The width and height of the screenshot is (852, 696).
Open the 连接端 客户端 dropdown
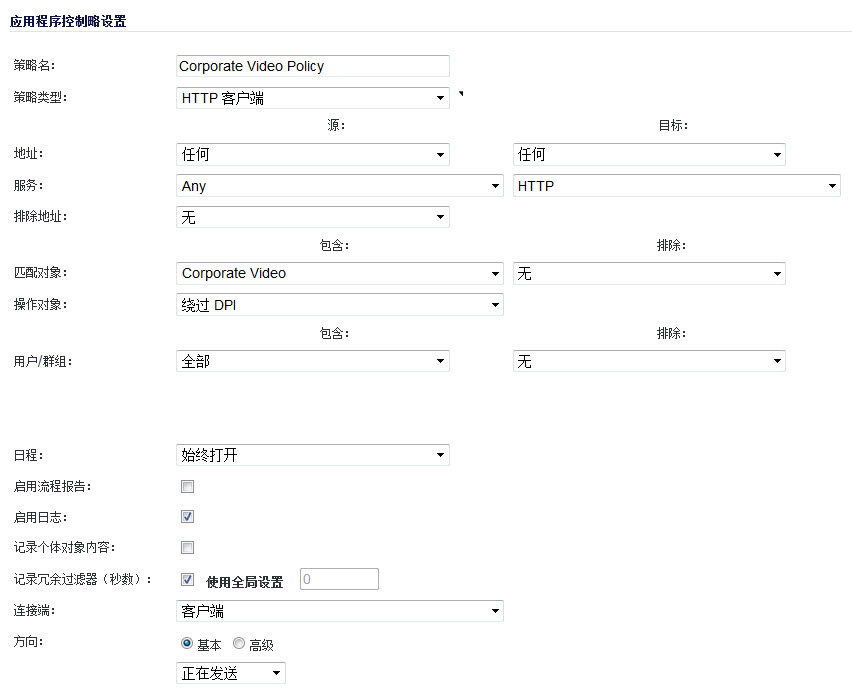(340, 611)
